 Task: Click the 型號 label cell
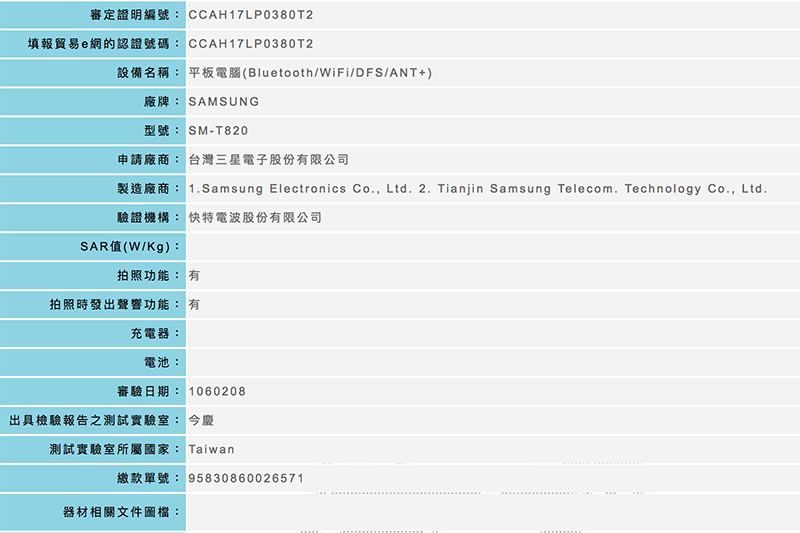162,131
